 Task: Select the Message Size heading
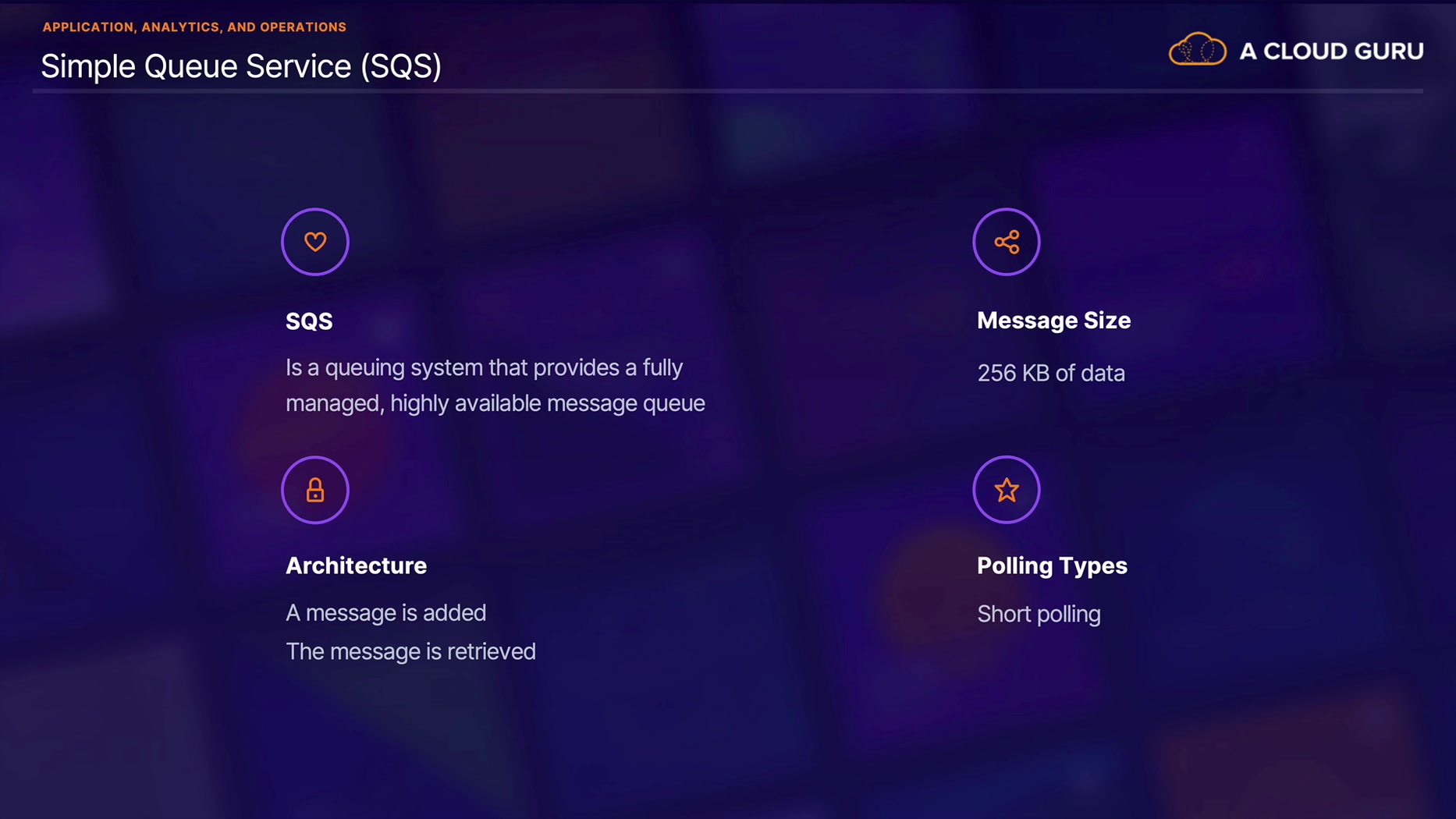[x=1053, y=321]
